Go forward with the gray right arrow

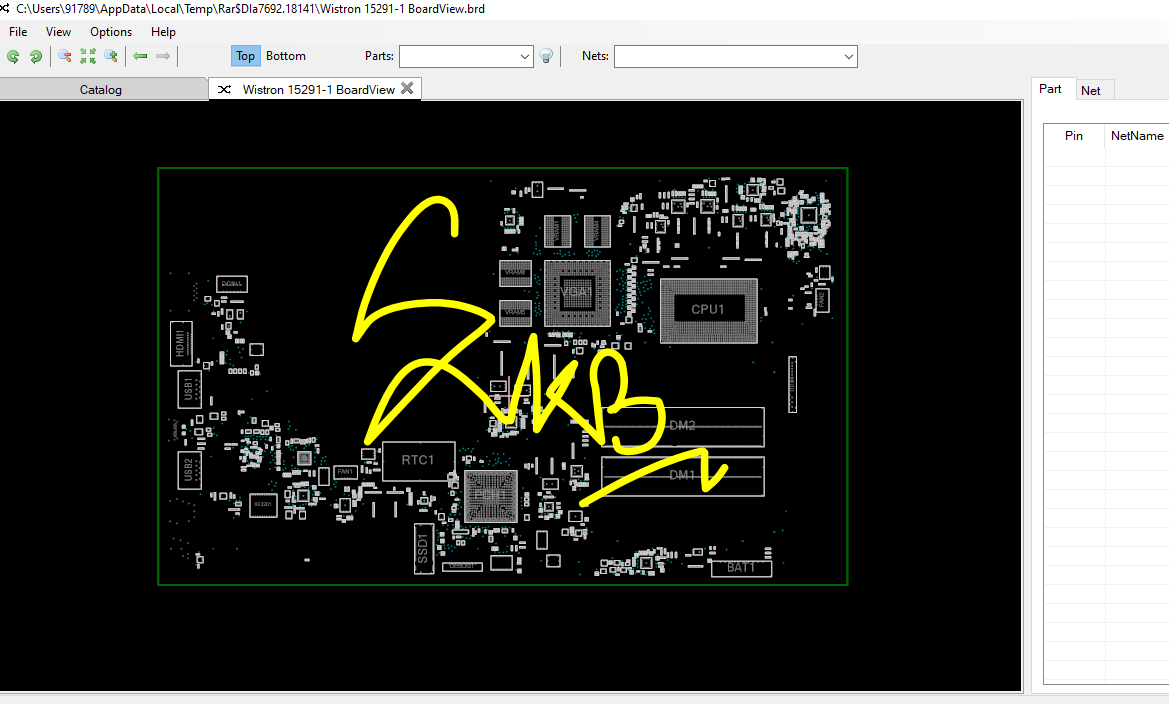pyautogui.click(x=163, y=56)
